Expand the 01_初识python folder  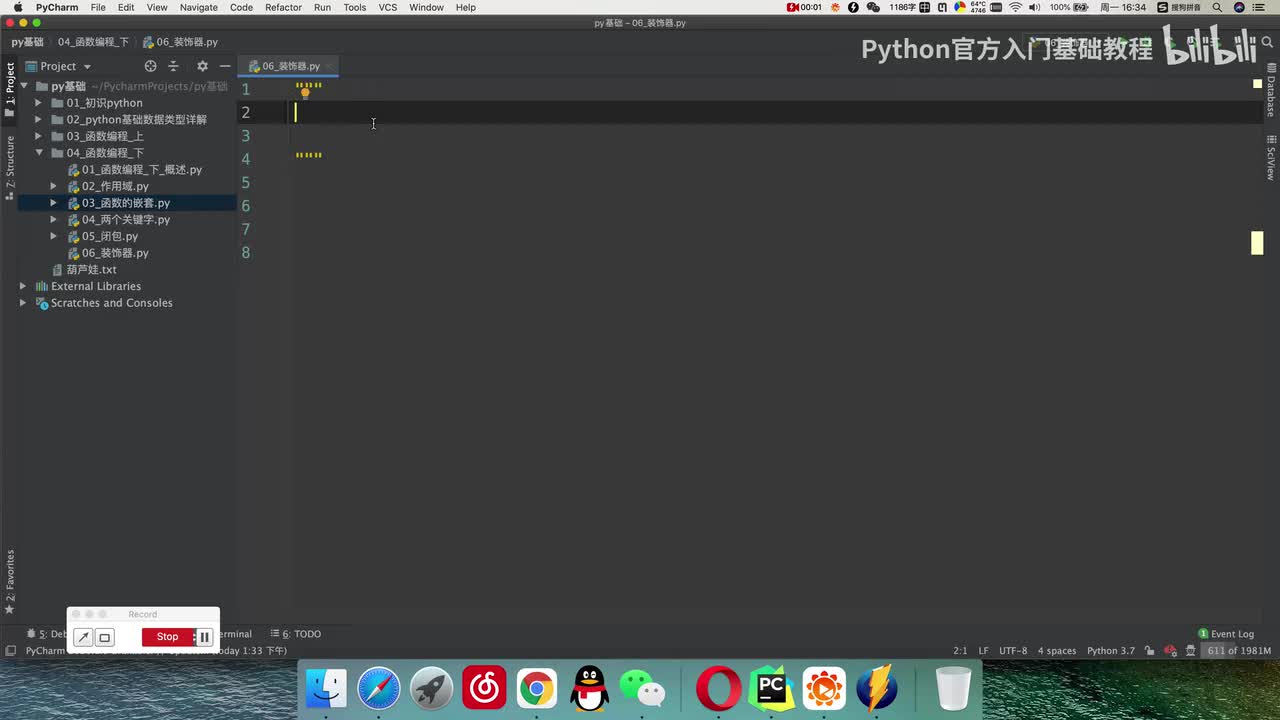tap(39, 103)
